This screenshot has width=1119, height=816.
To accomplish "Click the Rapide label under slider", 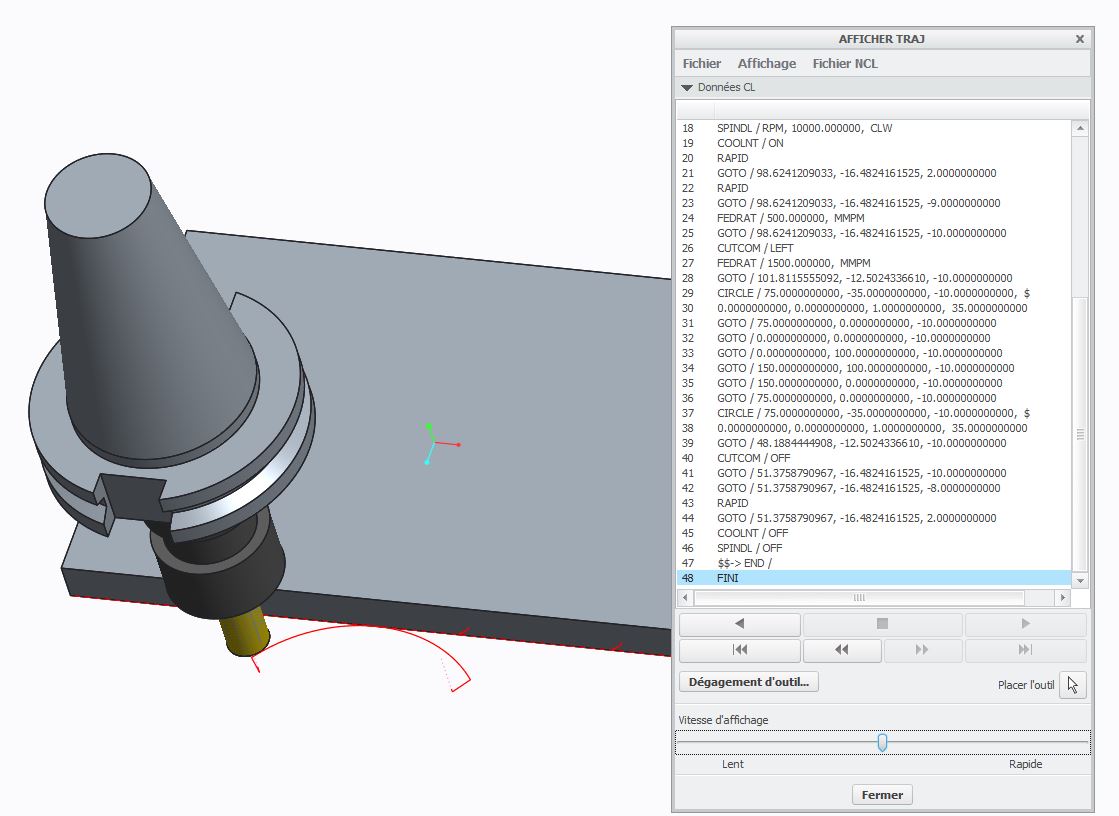I will click(1026, 764).
